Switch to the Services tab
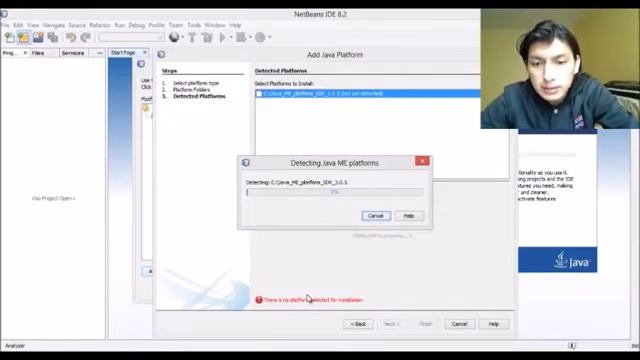 73,53
